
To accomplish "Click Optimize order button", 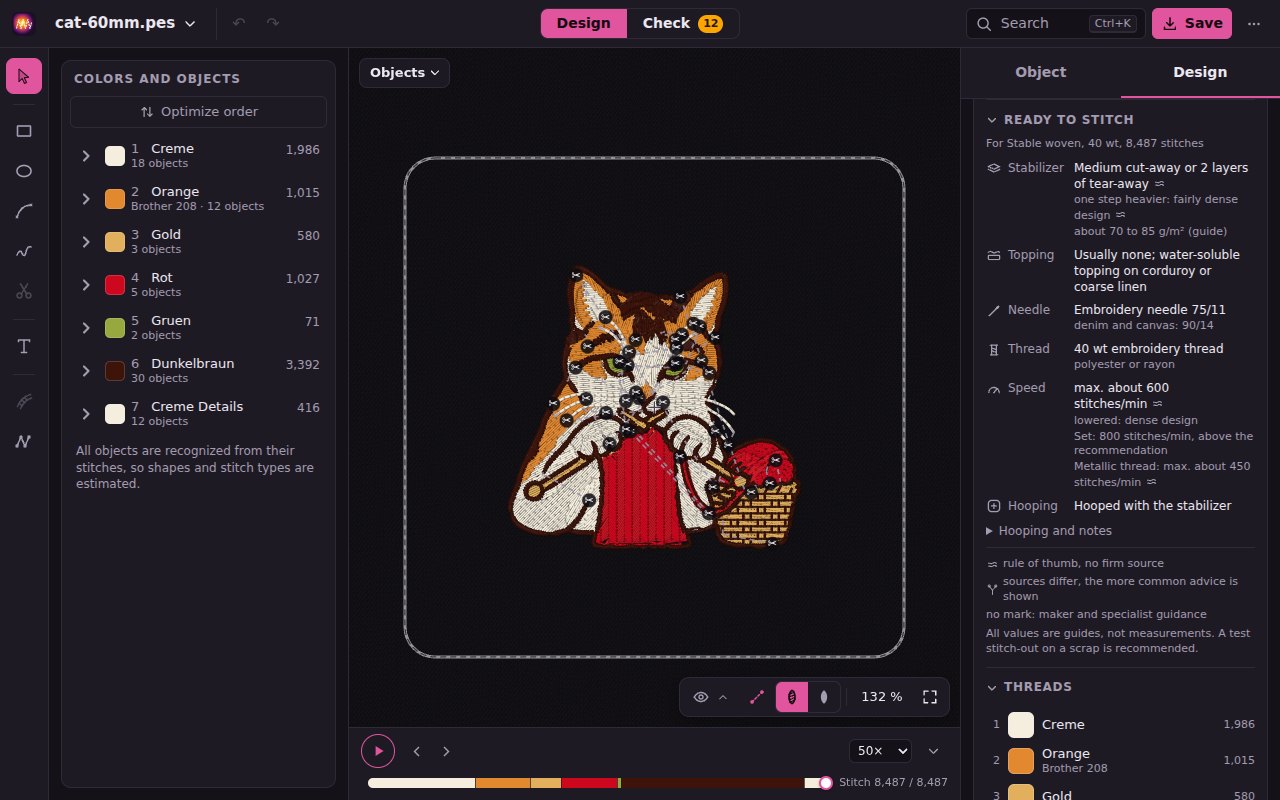I will click(x=199, y=112).
